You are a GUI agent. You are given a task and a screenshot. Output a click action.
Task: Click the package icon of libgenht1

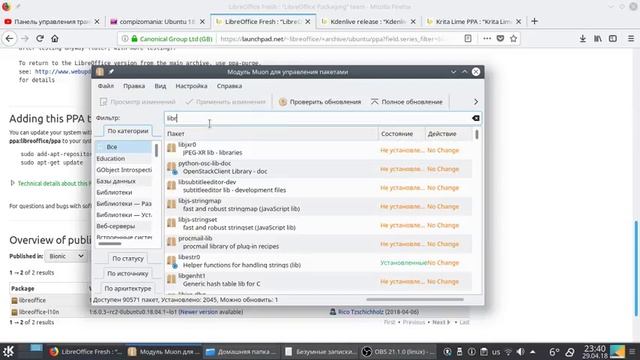tap(171, 280)
